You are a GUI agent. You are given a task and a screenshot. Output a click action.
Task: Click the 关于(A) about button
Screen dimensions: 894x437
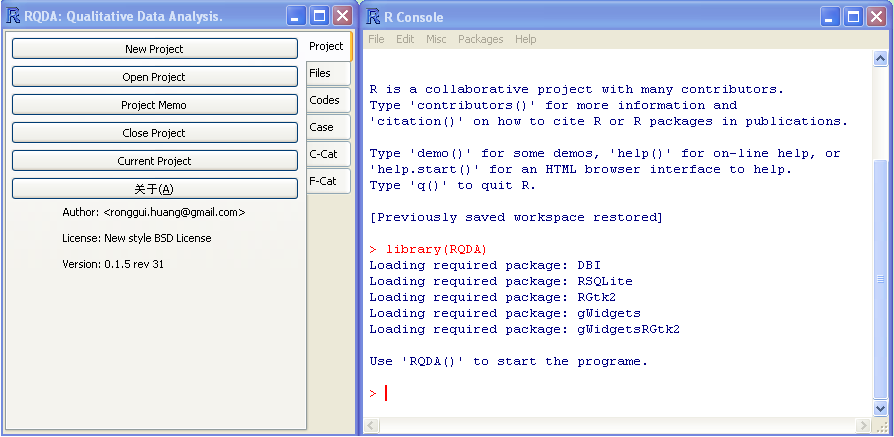click(x=154, y=189)
